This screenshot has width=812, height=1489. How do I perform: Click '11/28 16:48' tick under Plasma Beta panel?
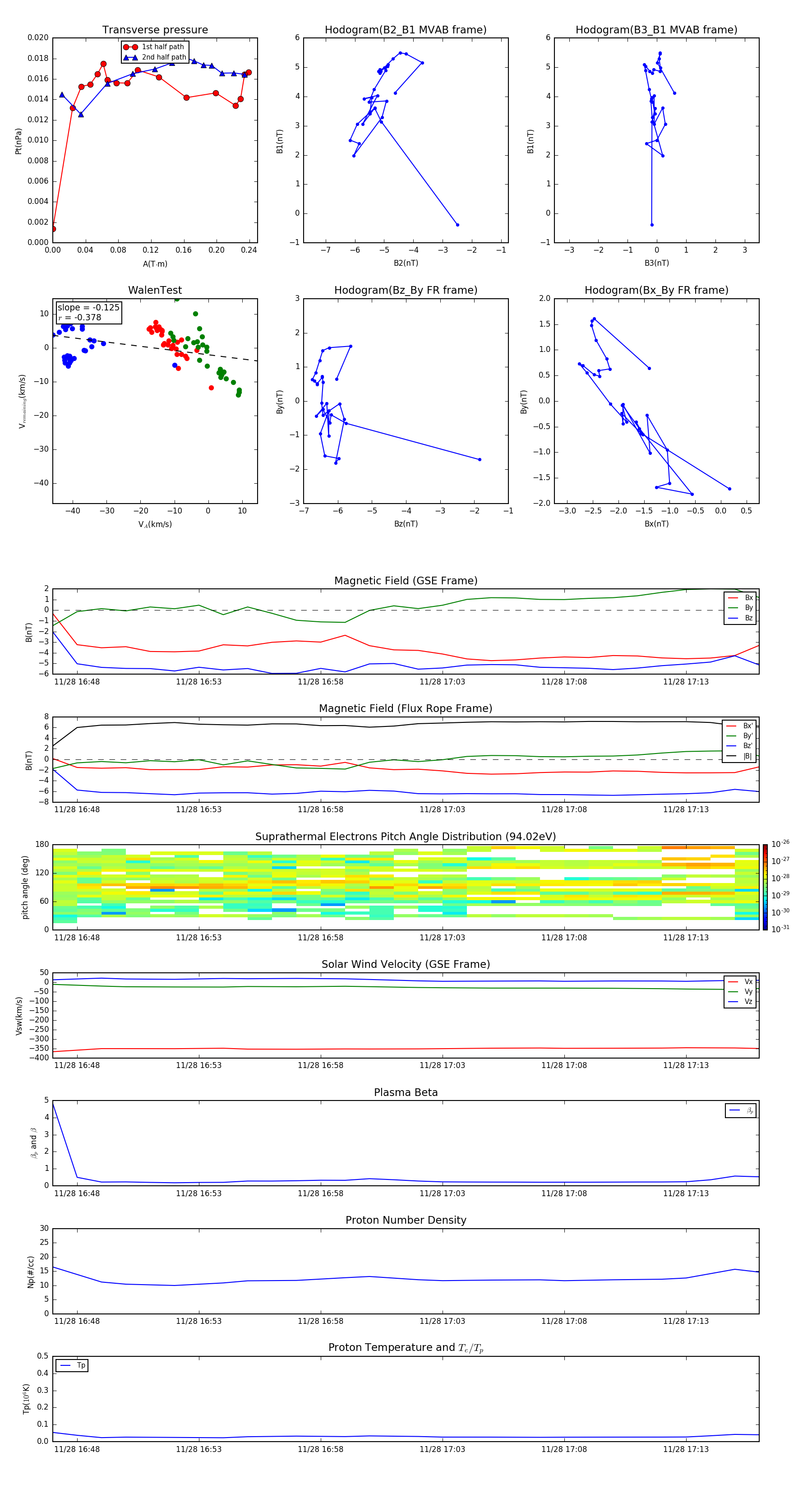pos(77,1193)
